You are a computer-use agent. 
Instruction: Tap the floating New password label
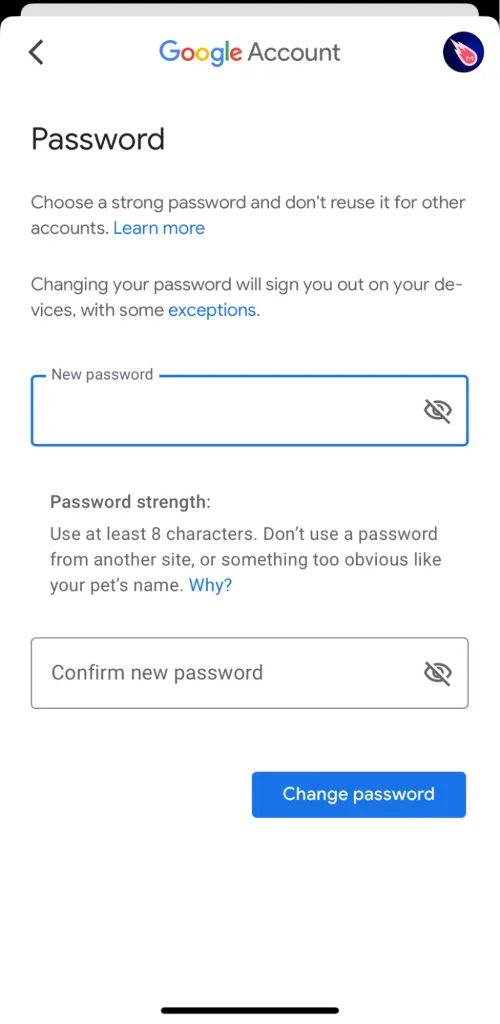click(102, 374)
